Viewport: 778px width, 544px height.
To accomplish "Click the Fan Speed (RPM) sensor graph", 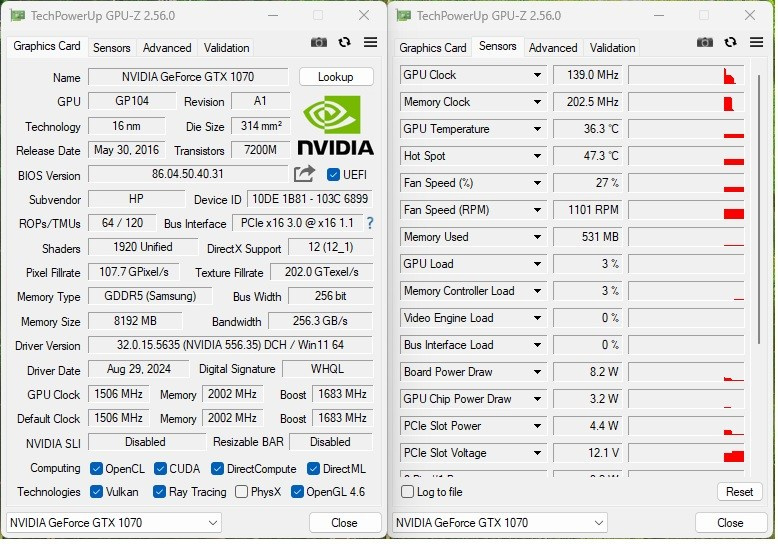I will click(x=686, y=210).
